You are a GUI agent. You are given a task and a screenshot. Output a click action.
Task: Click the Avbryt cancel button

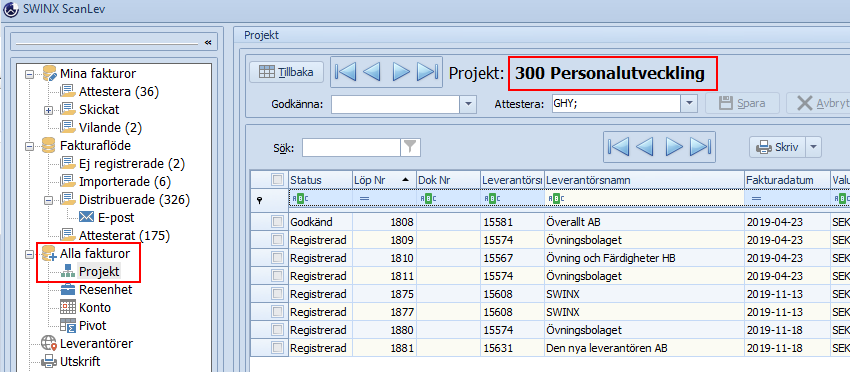pos(819,103)
